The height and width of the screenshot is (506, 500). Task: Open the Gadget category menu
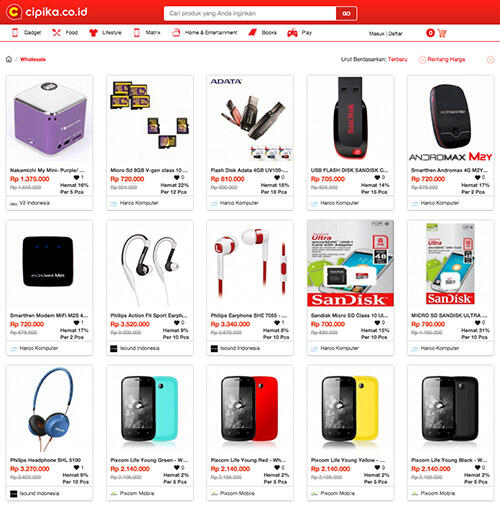(x=27, y=33)
